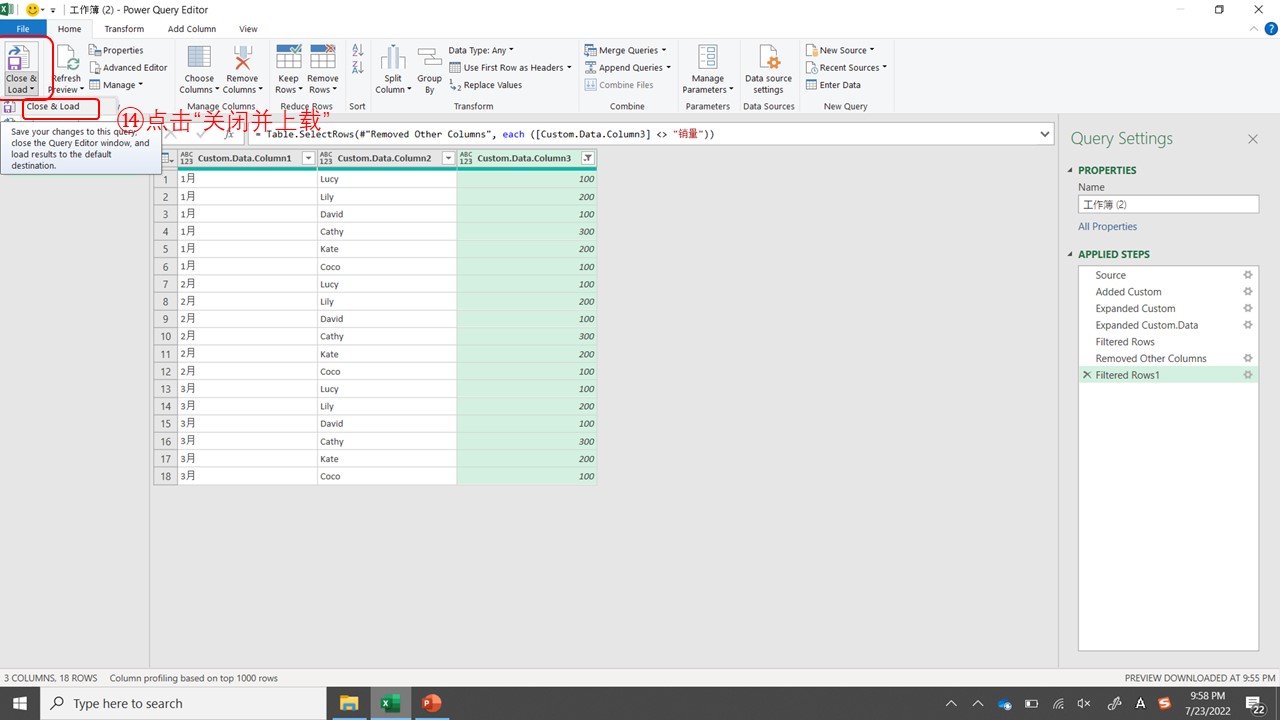Click the cell with Cathy in row 4
The height and width of the screenshot is (720, 1280).
pos(387,231)
